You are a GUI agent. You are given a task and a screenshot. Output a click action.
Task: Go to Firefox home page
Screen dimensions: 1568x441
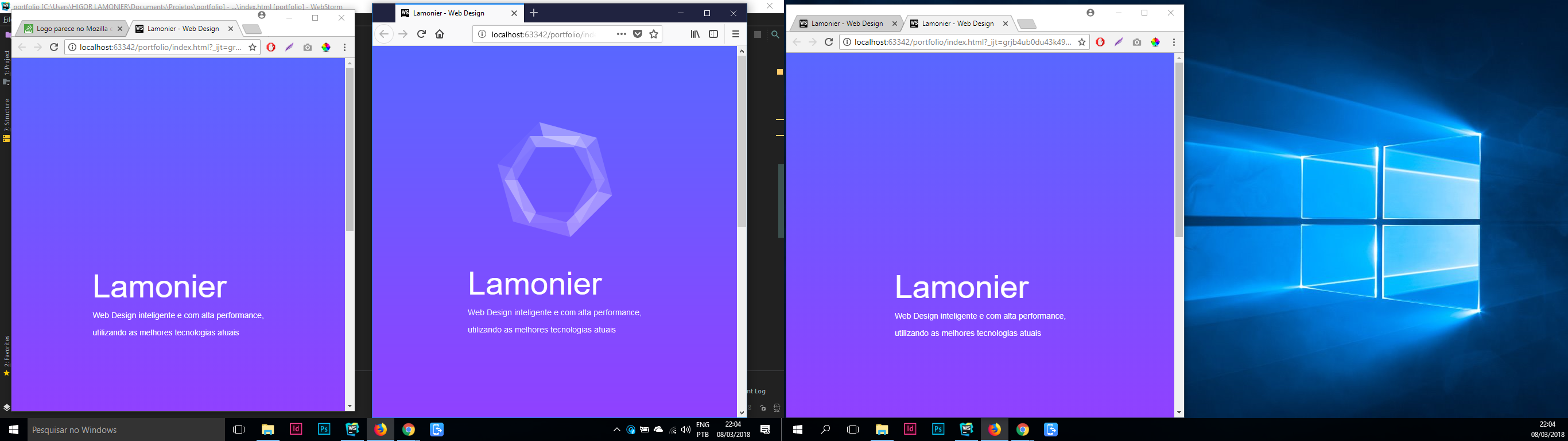440,34
